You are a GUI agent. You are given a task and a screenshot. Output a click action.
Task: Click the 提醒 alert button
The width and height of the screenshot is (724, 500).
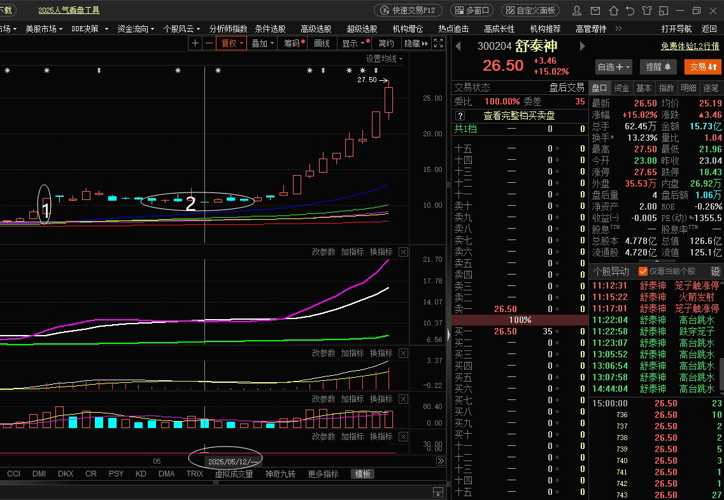(658, 67)
